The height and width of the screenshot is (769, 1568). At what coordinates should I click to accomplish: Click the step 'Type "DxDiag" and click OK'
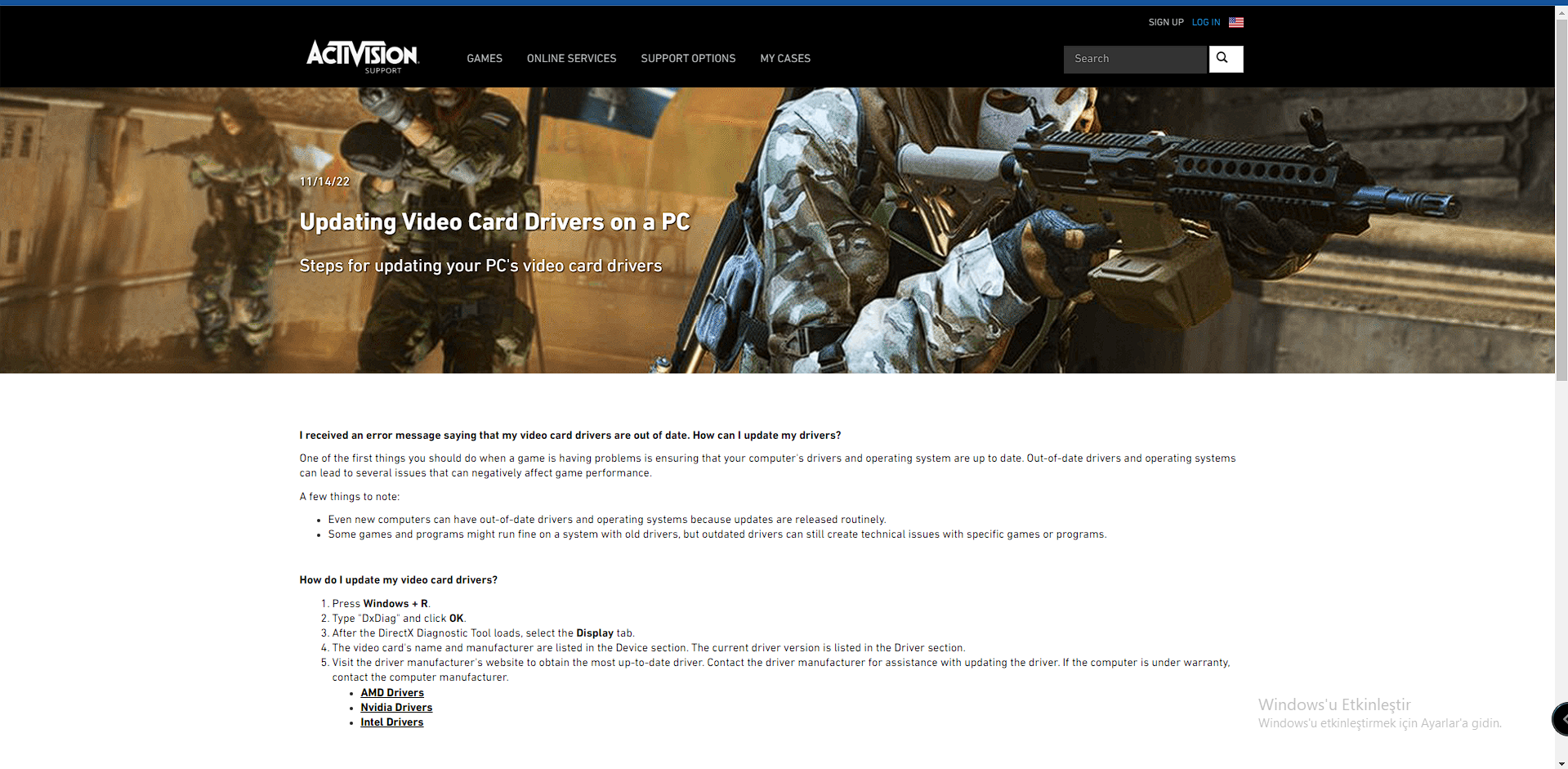pyautogui.click(x=399, y=619)
